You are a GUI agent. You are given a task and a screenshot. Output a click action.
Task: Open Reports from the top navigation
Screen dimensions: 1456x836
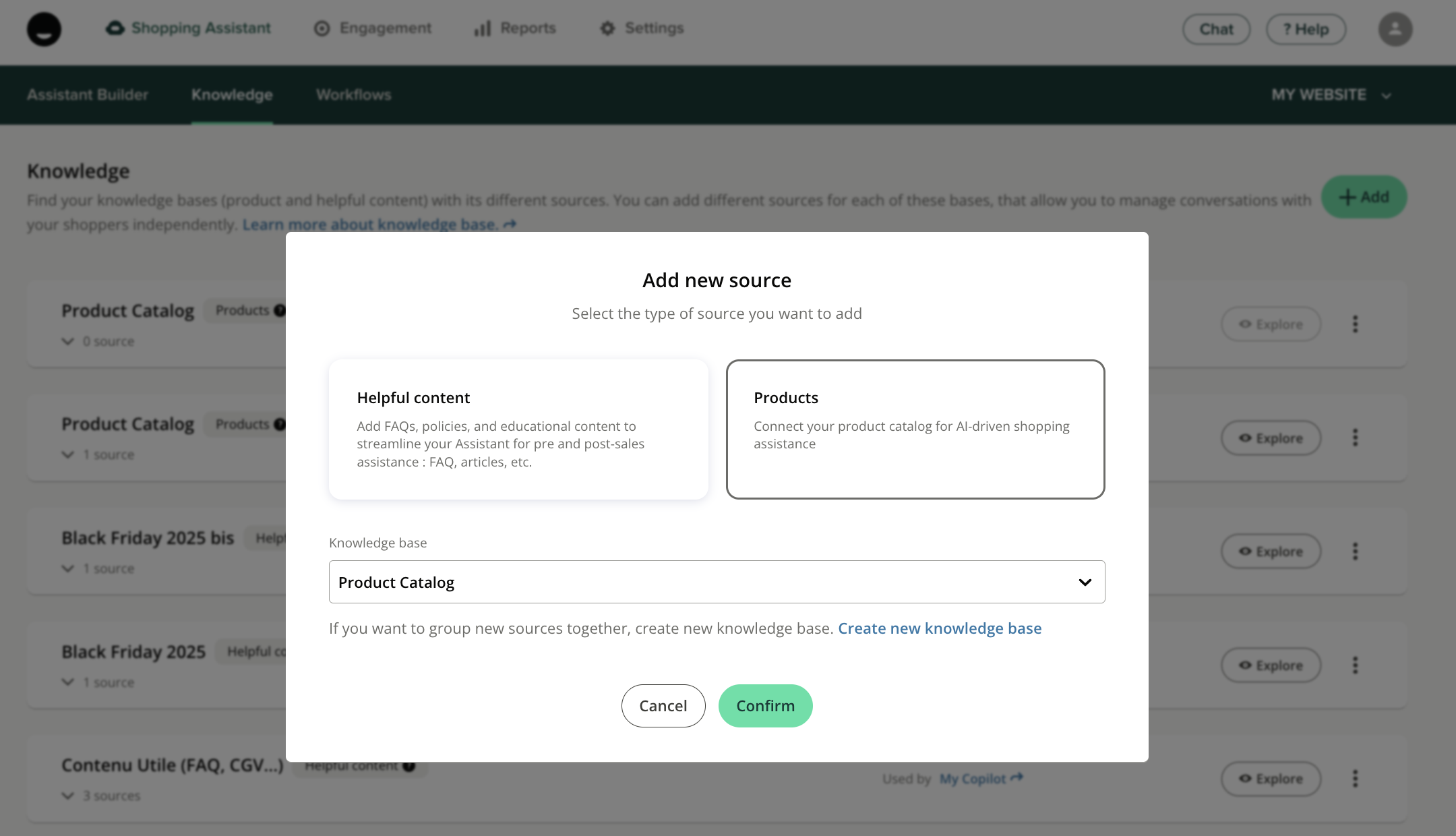pos(516,28)
